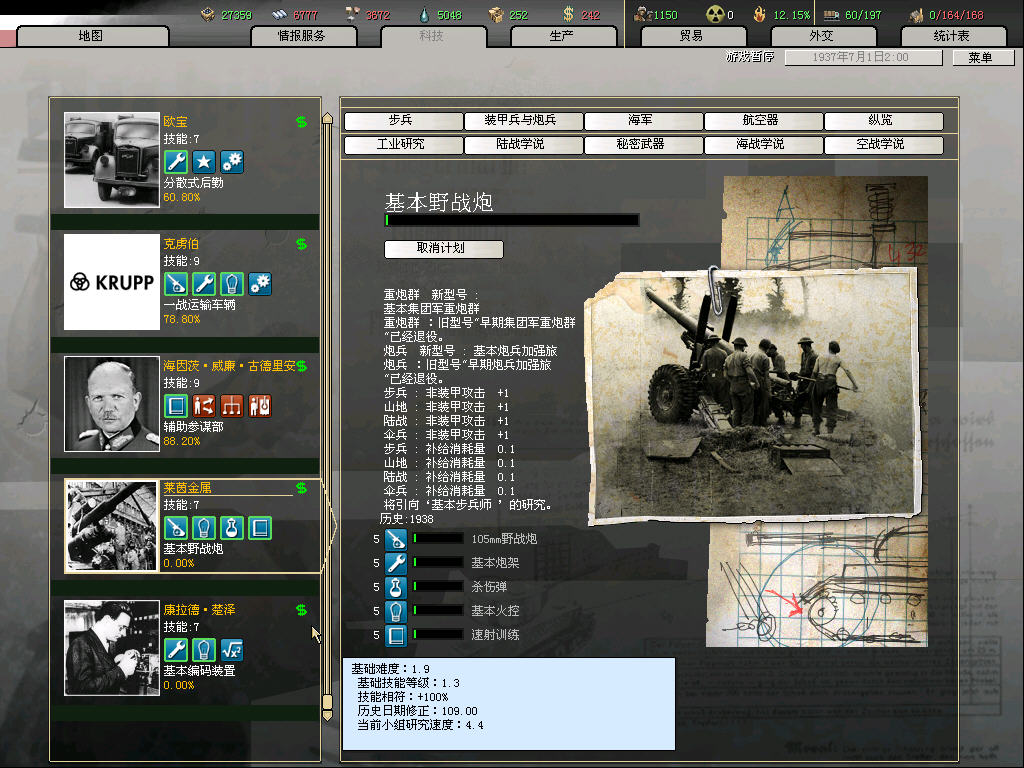1024x768 pixels.
Task: Click the gear skill icon for 克虏伯
Action: point(260,284)
